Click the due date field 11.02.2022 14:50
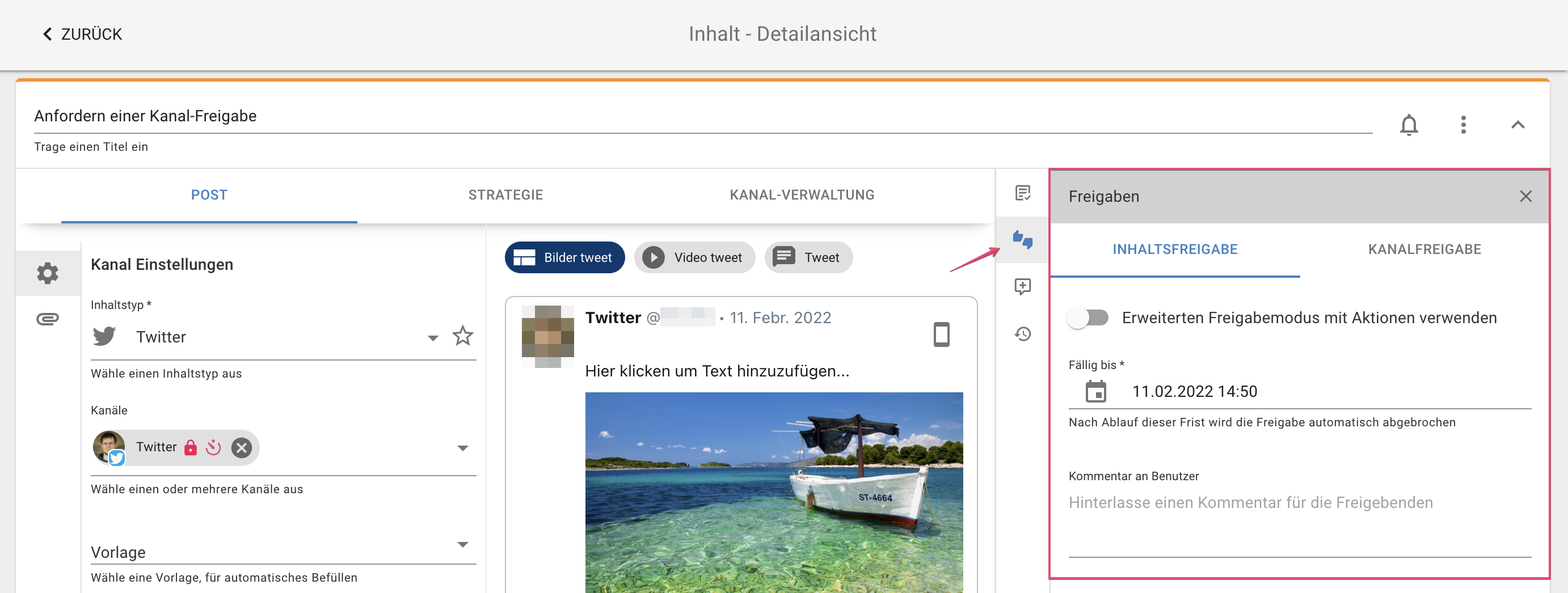Screen dimensions: 1568x593 coord(1300,392)
